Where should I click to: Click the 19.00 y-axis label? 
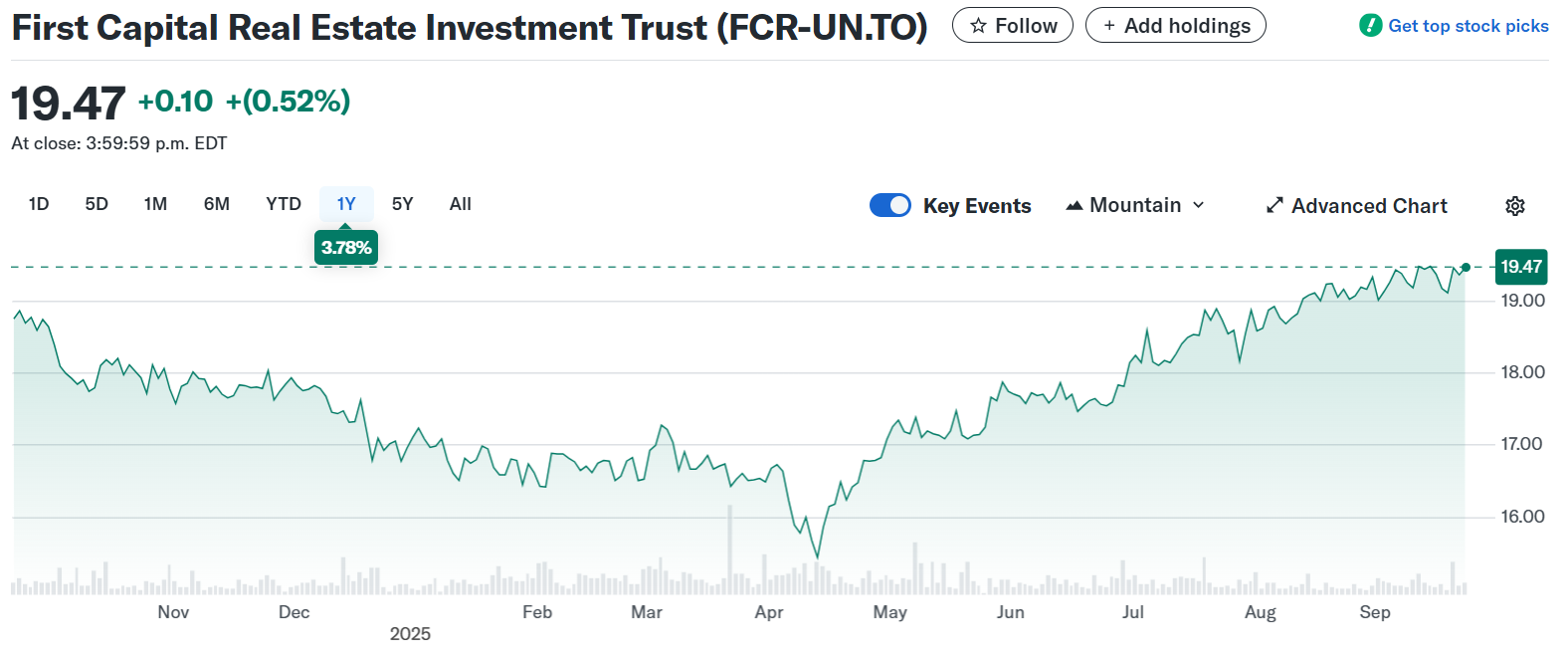pos(1522,301)
